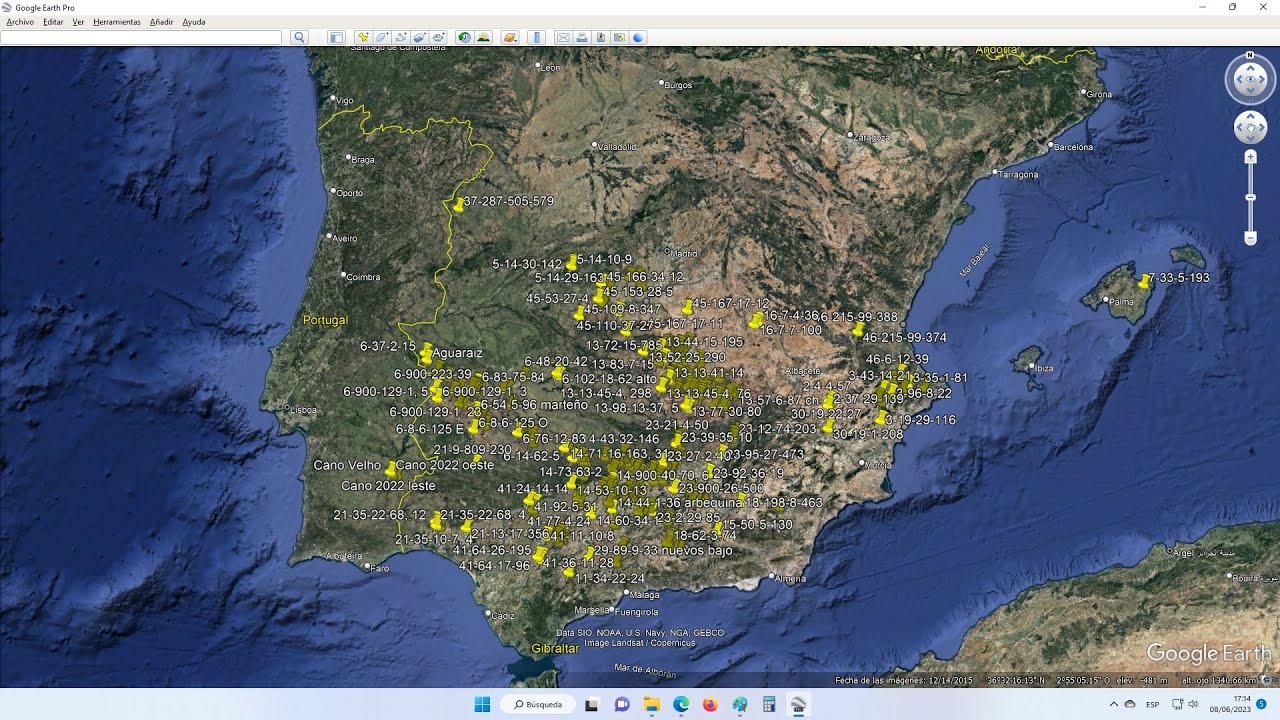Click the Record a Tour icon
This screenshot has height=720, width=1280.
point(439,37)
